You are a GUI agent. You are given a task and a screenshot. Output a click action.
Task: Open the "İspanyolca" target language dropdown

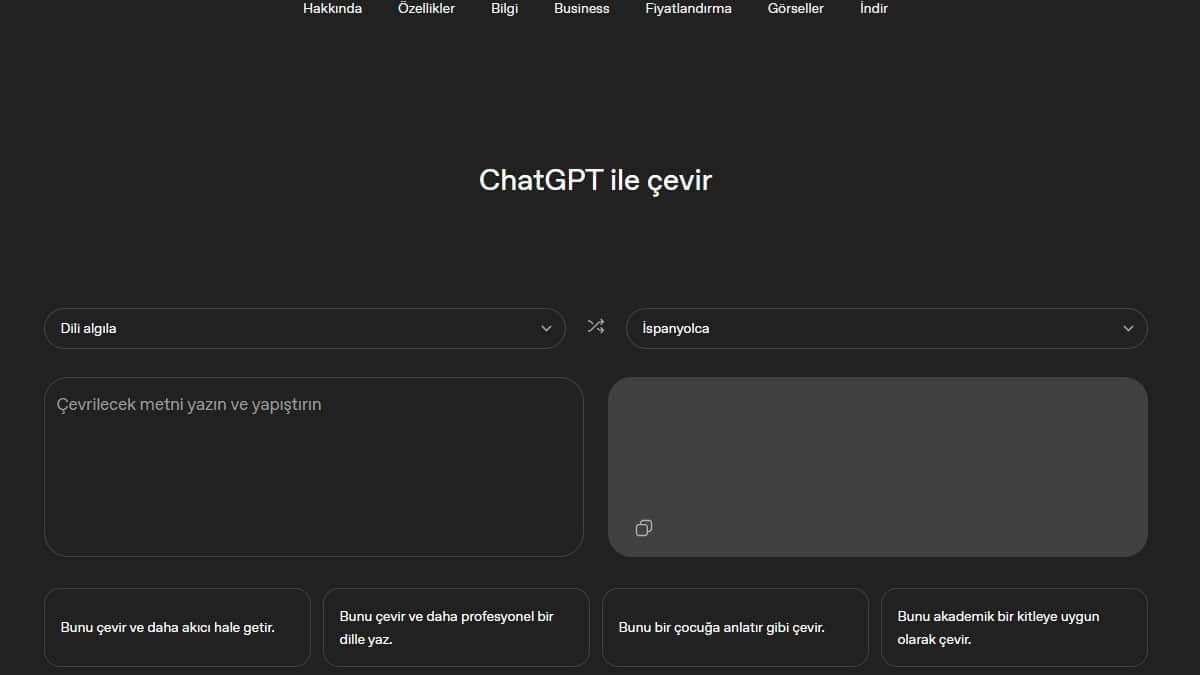[880, 328]
